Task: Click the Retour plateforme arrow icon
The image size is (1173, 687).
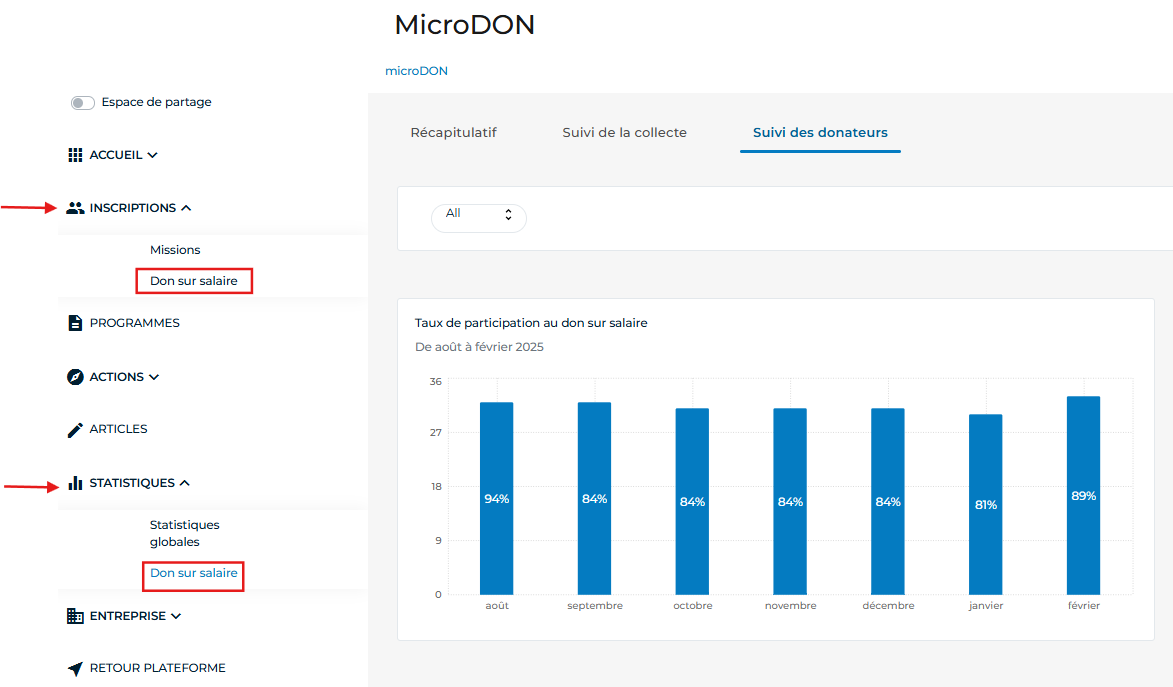Action: pyautogui.click(x=75, y=668)
